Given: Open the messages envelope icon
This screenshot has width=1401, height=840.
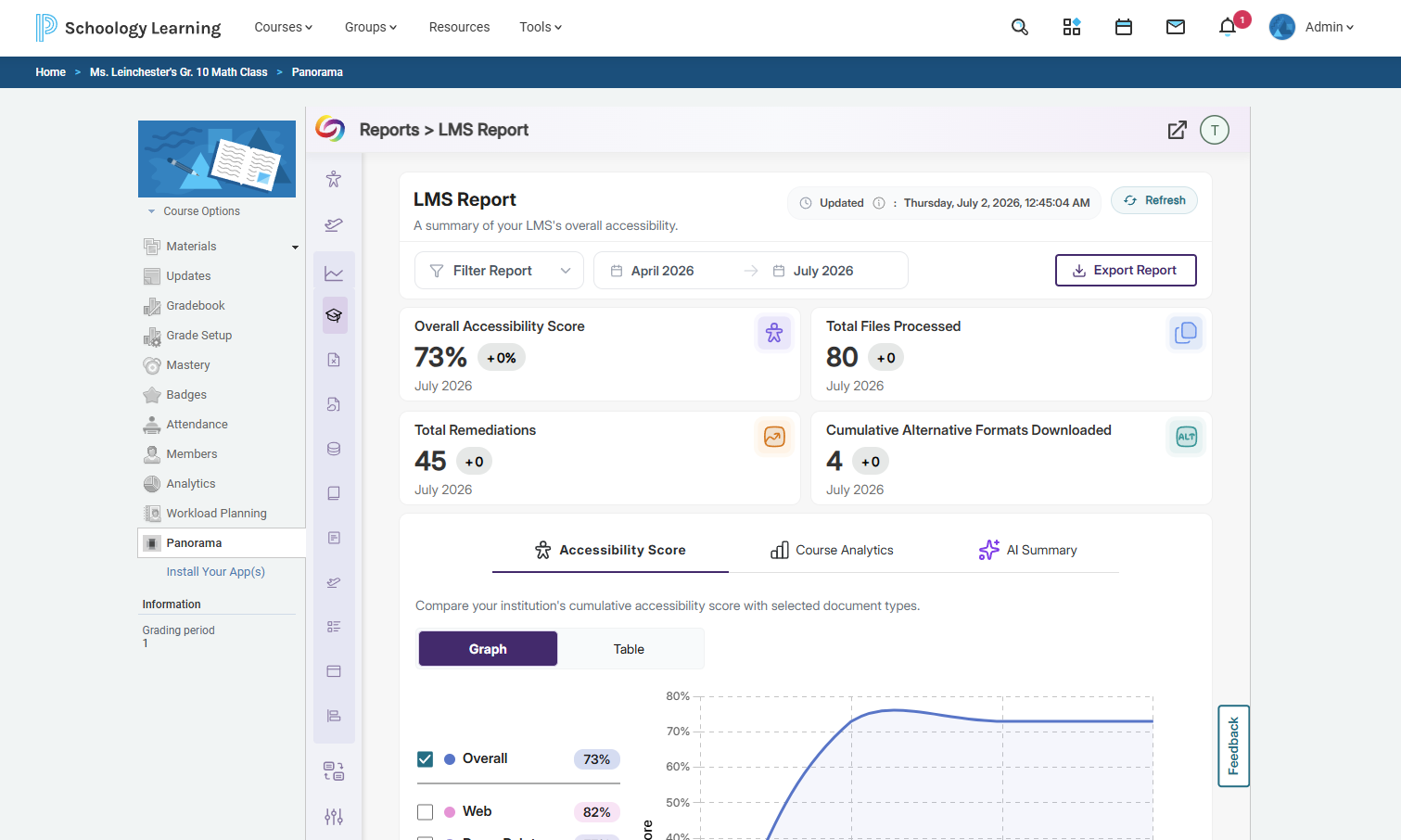Looking at the screenshot, I should tap(1175, 27).
